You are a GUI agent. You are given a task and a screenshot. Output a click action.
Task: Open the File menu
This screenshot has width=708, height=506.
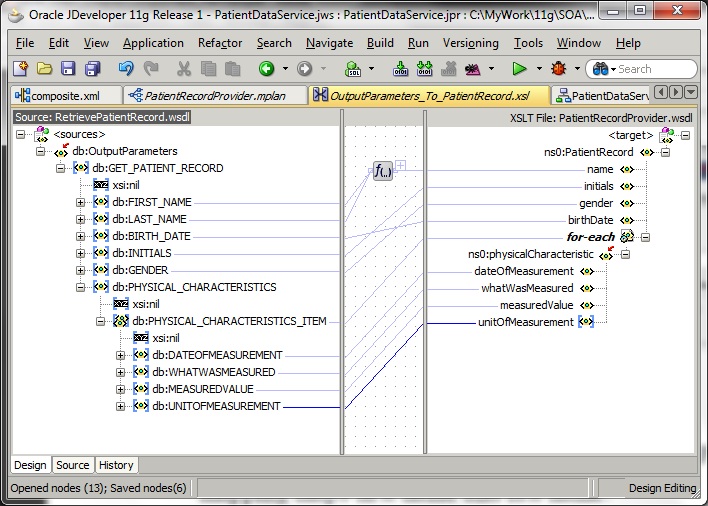pos(25,43)
